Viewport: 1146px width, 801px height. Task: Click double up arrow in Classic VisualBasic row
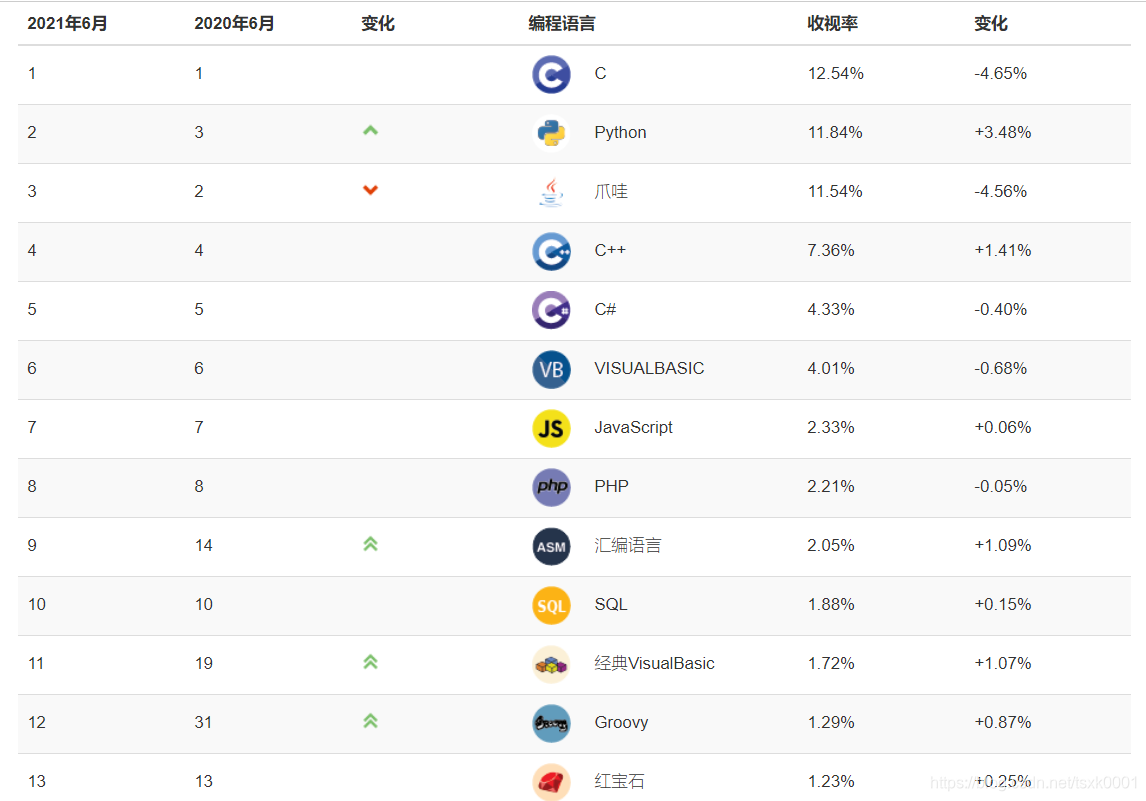pyautogui.click(x=371, y=662)
